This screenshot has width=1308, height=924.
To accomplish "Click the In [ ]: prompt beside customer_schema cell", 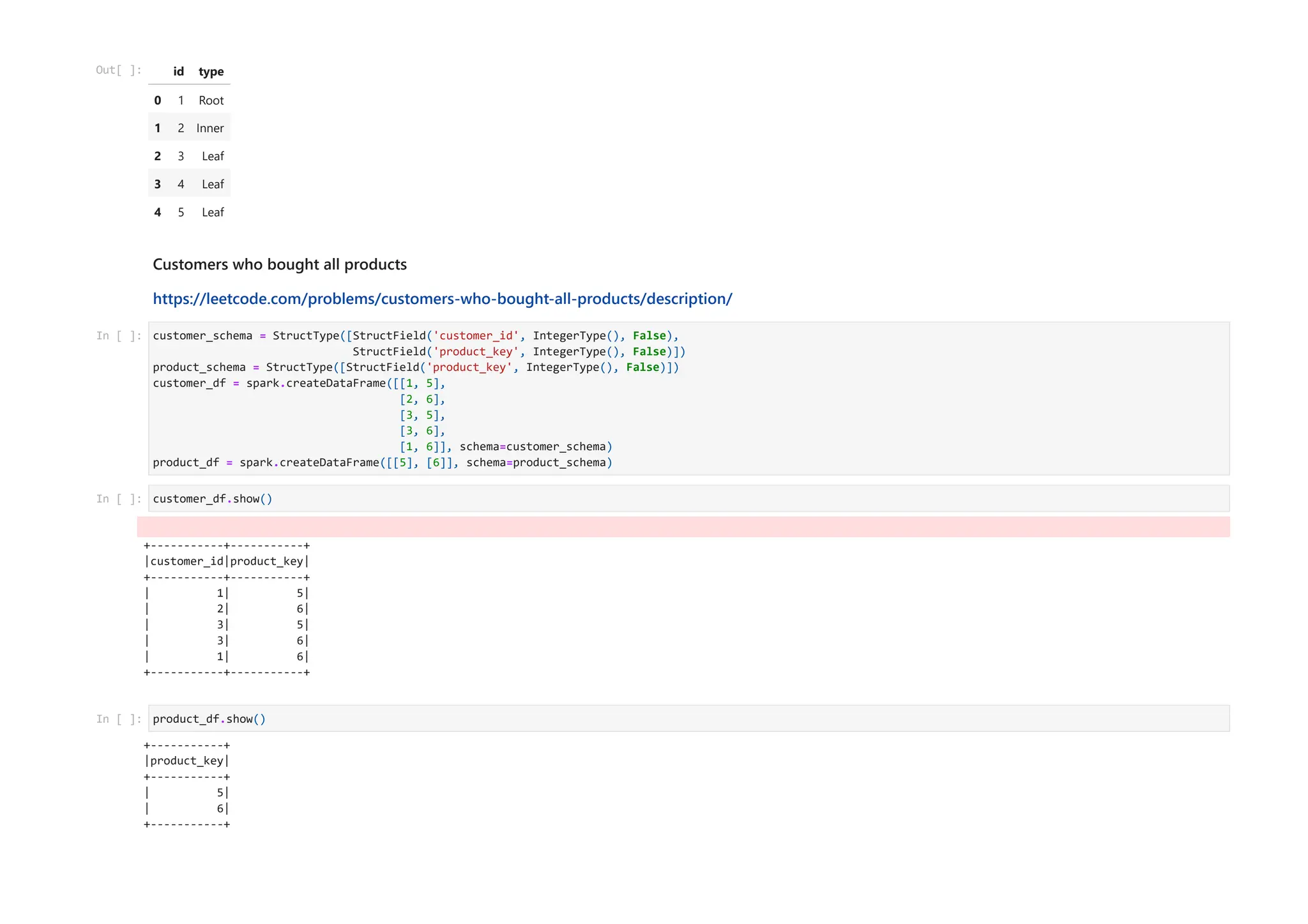I will pyautogui.click(x=119, y=335).
